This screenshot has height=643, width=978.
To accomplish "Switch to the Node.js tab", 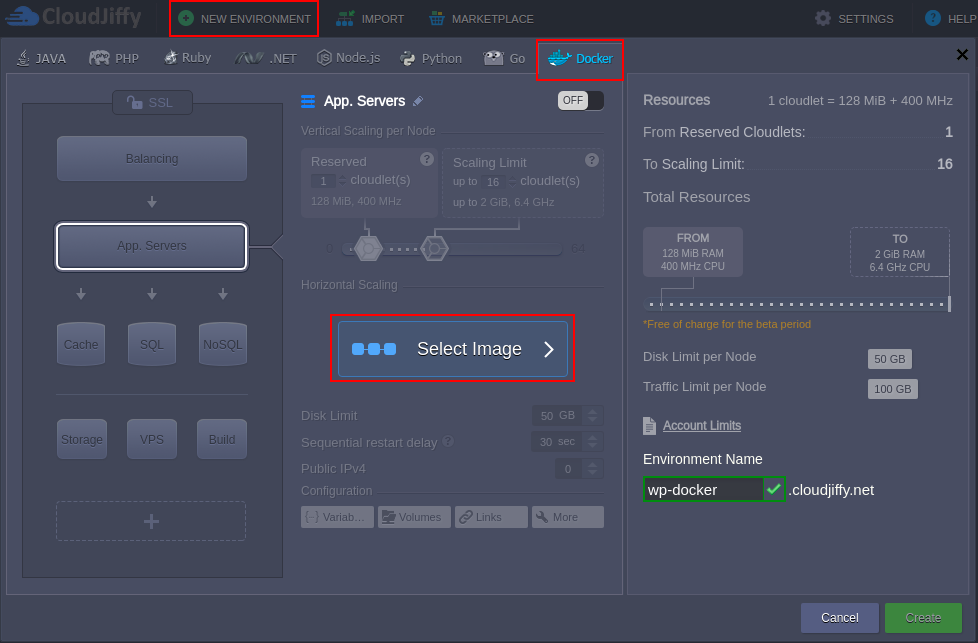I will click(x=349, y=58).
